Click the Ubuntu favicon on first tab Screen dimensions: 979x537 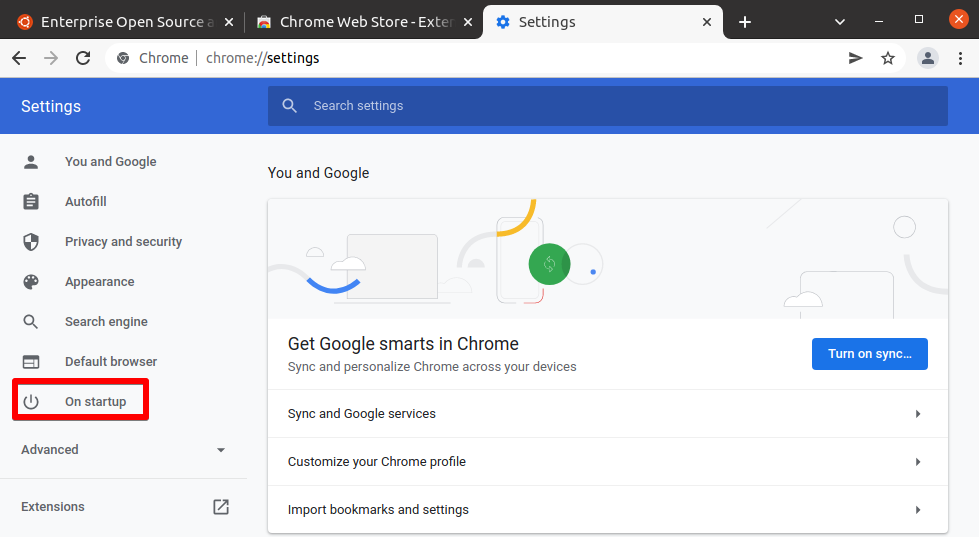pyautogui.click(x=25, y=22)
